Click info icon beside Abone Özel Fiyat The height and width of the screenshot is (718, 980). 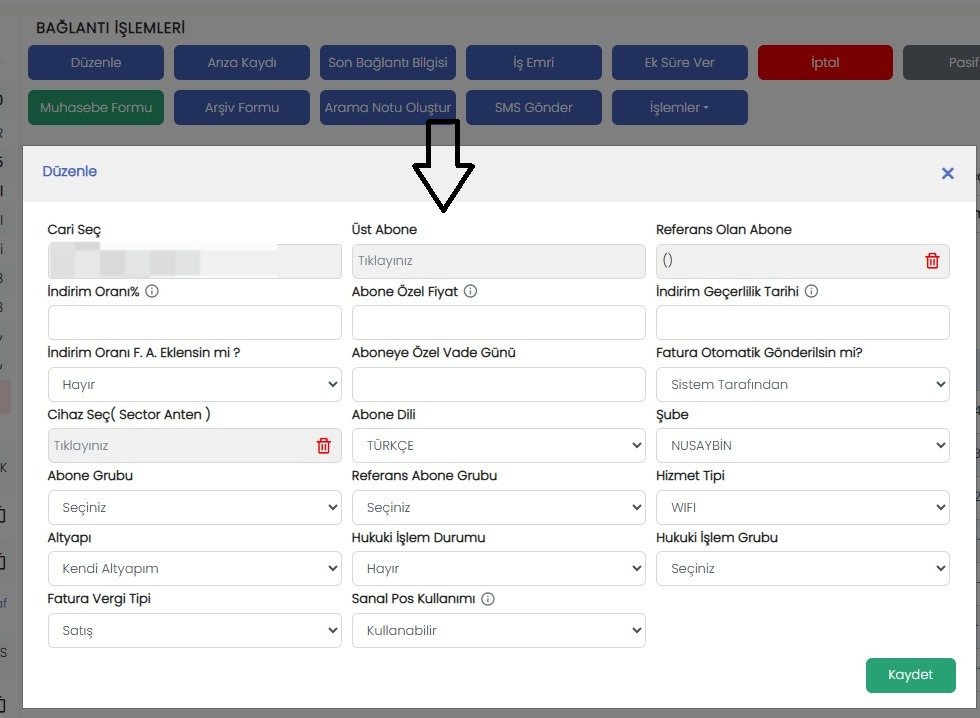click(x=471, y=291)
